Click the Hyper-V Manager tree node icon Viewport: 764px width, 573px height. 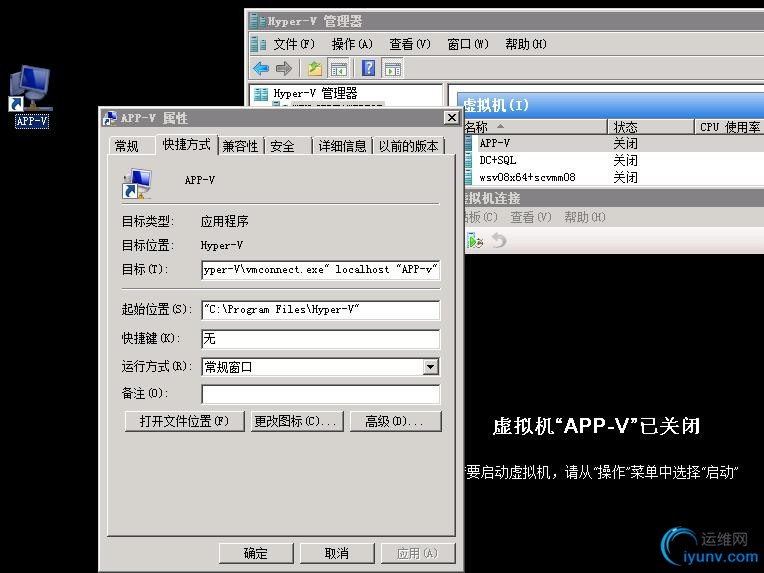pyautogui.click(x=261, y=94)
